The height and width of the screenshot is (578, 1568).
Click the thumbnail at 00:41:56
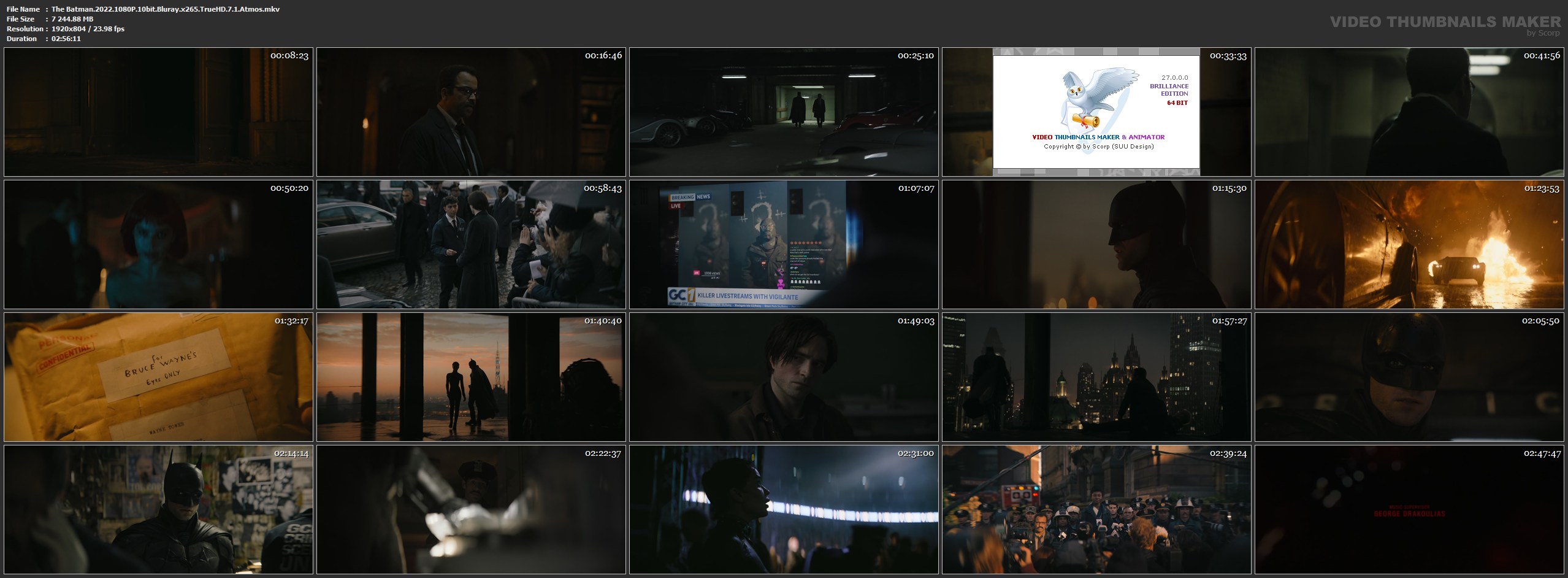point(1409,112)
